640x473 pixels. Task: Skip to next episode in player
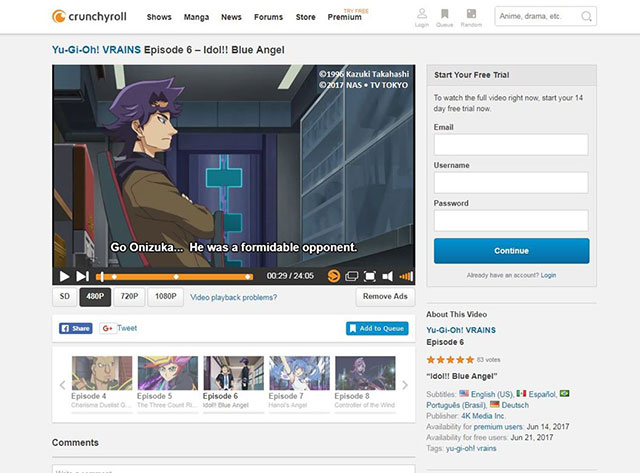(x=82, y=276)
